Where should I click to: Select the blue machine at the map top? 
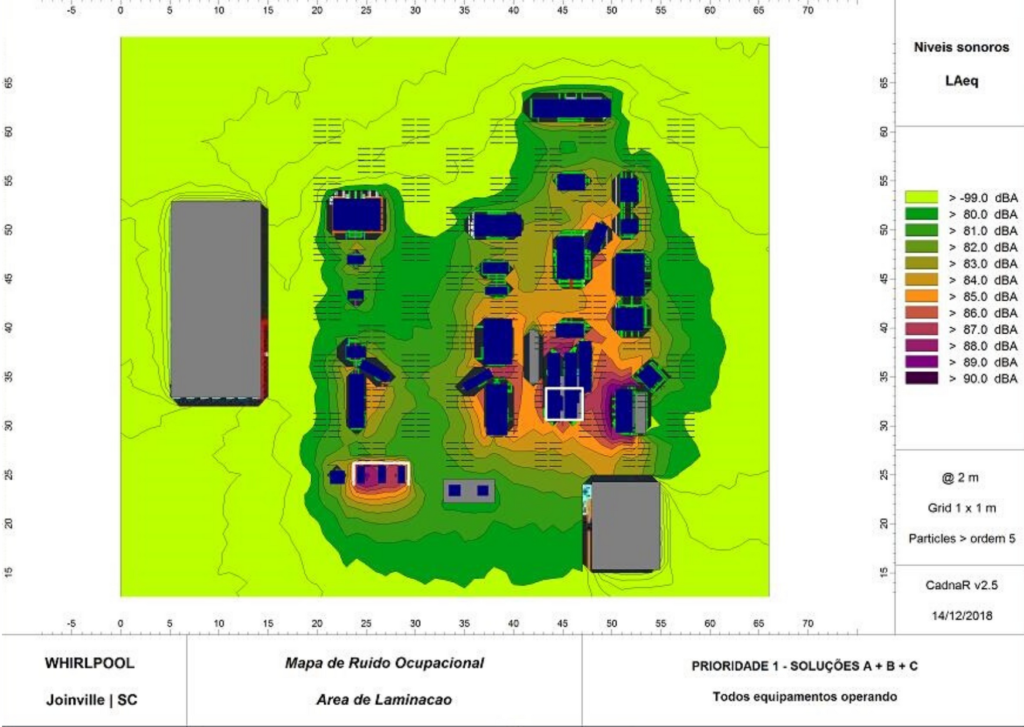coord(569,107)
